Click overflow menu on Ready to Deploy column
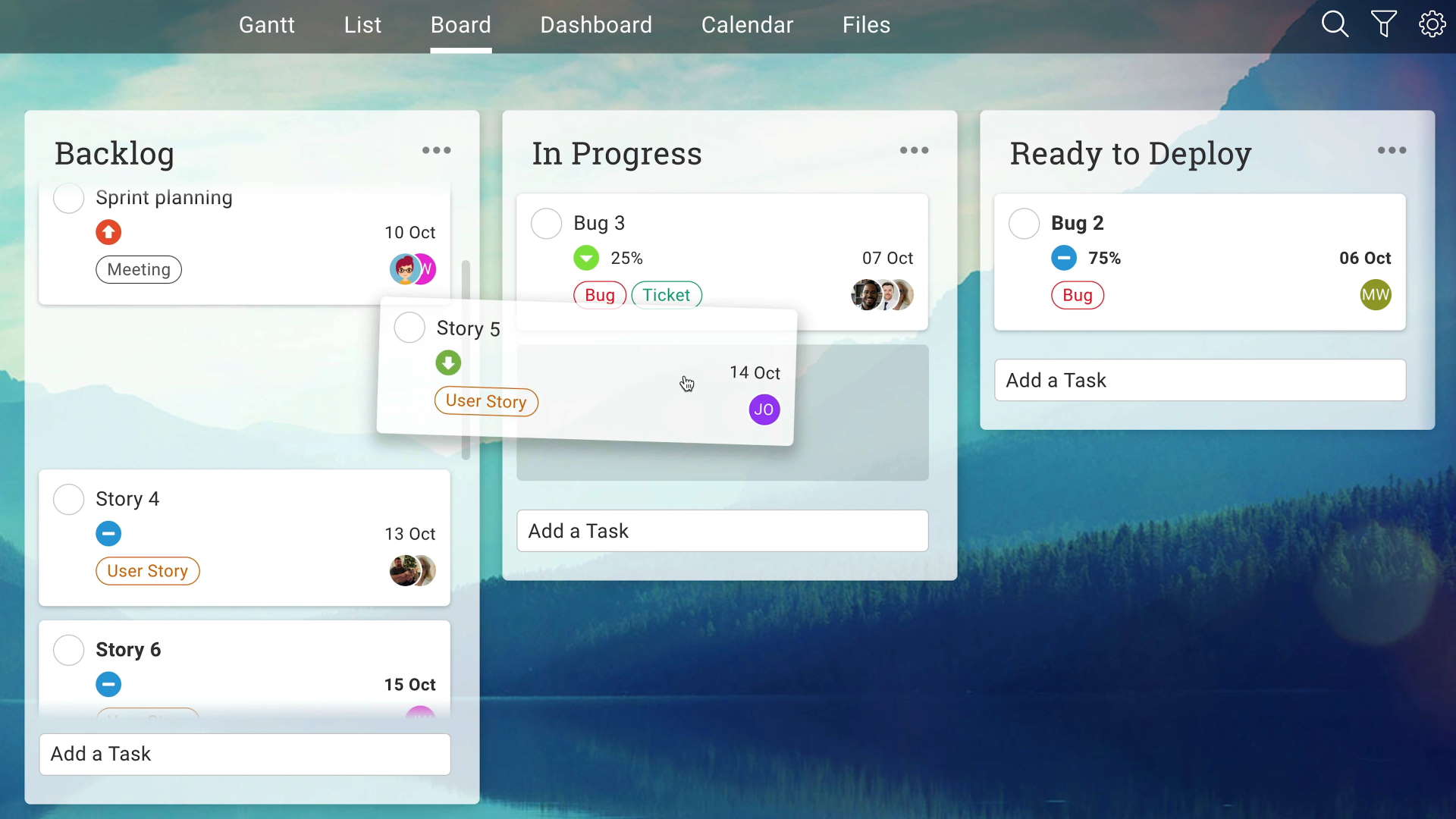Screen dimensions: 1456x819 pyautogui.click(x=1392, y=151)
